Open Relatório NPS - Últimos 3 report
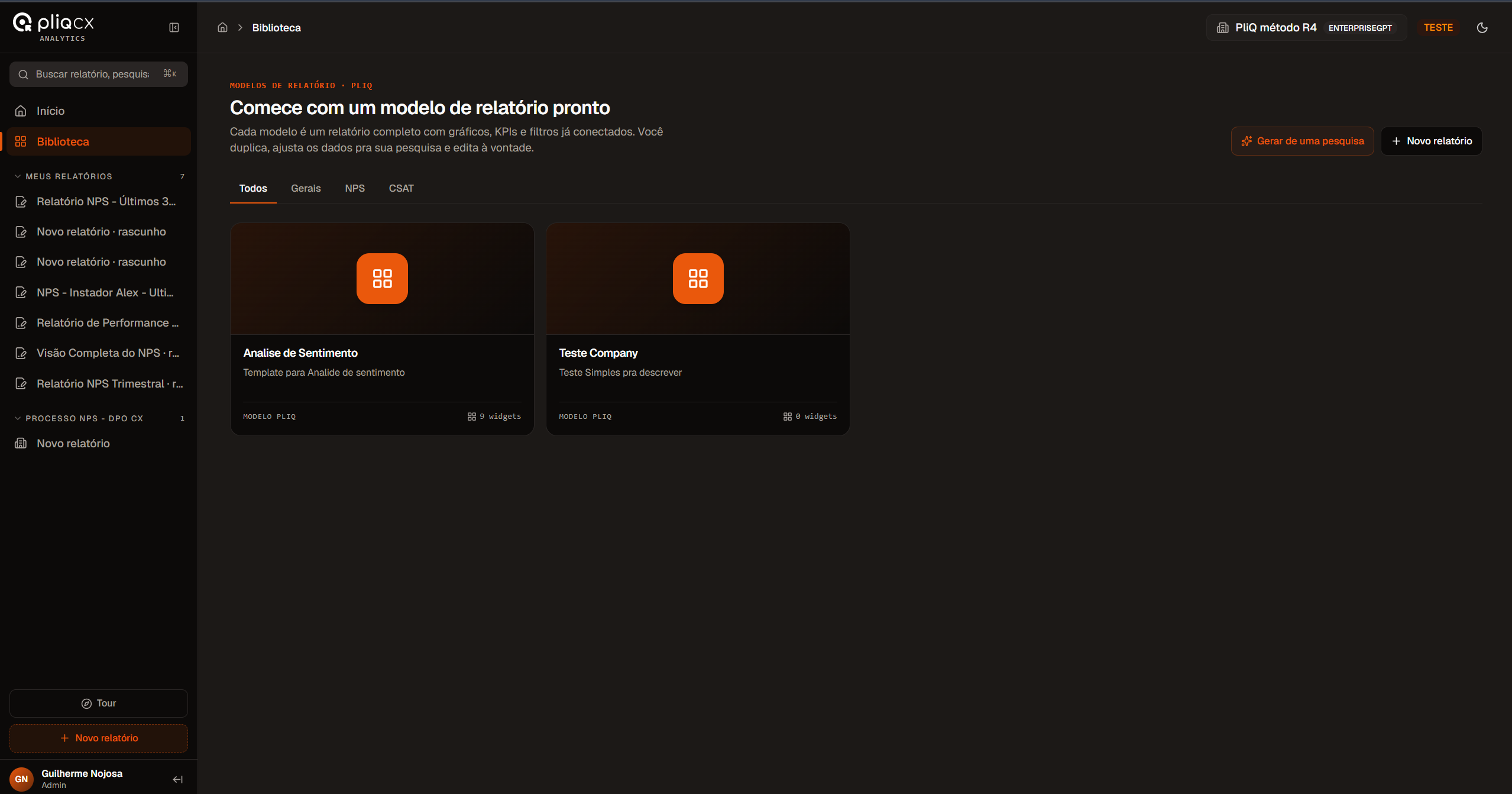Viewport: 1512px width, 794px height. click(99, 202)
